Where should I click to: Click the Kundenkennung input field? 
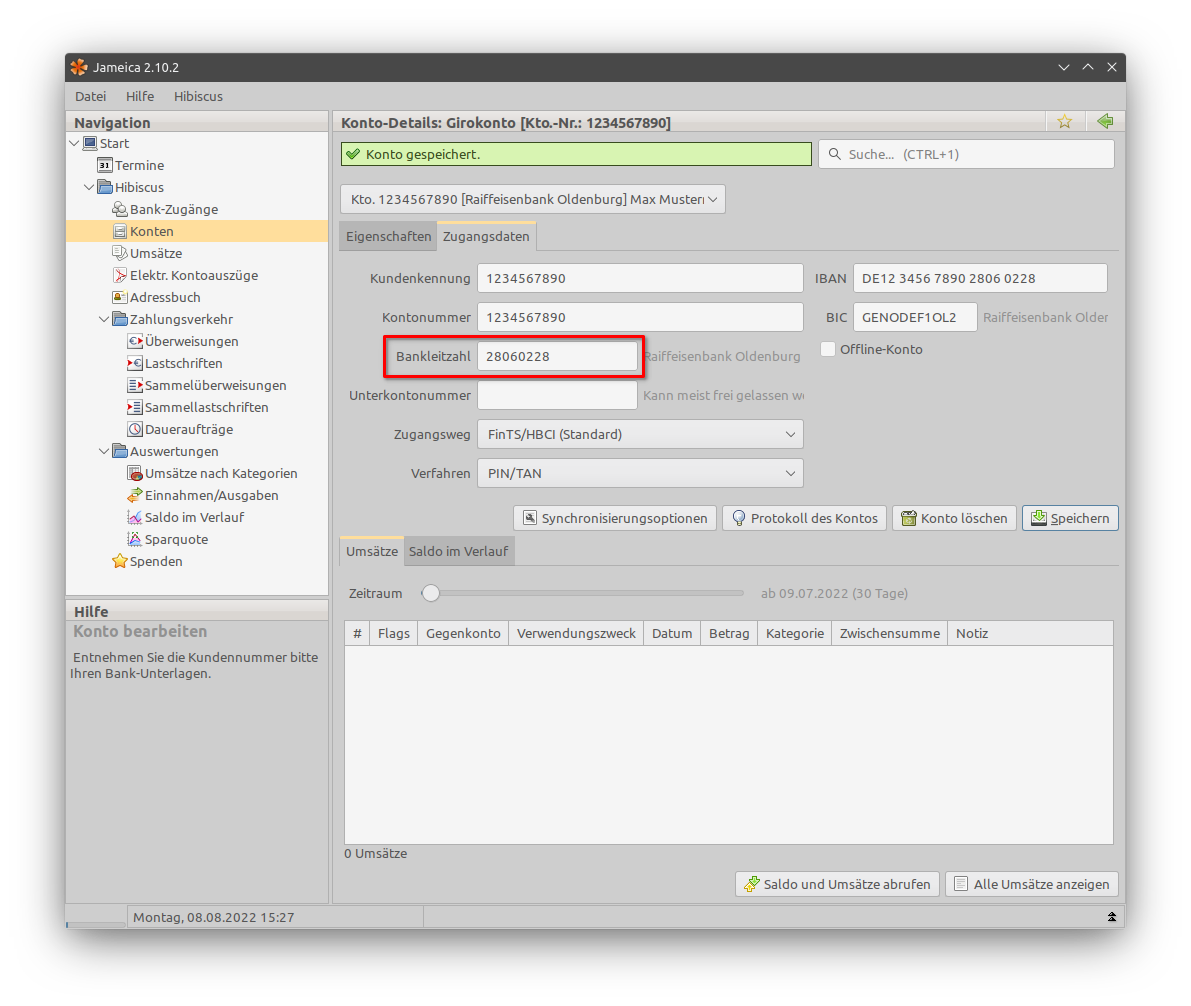640,278
